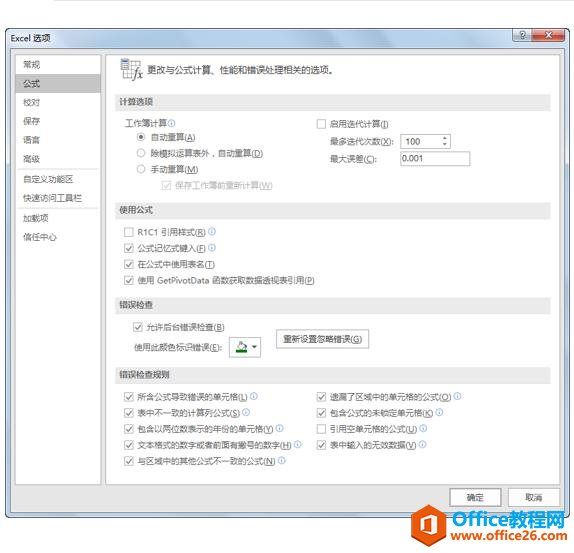Toggle 表中输入的无效数据 checkbox
Viewport: 574px width, 553px height.
pyautogui.click(x=321, y=445)
